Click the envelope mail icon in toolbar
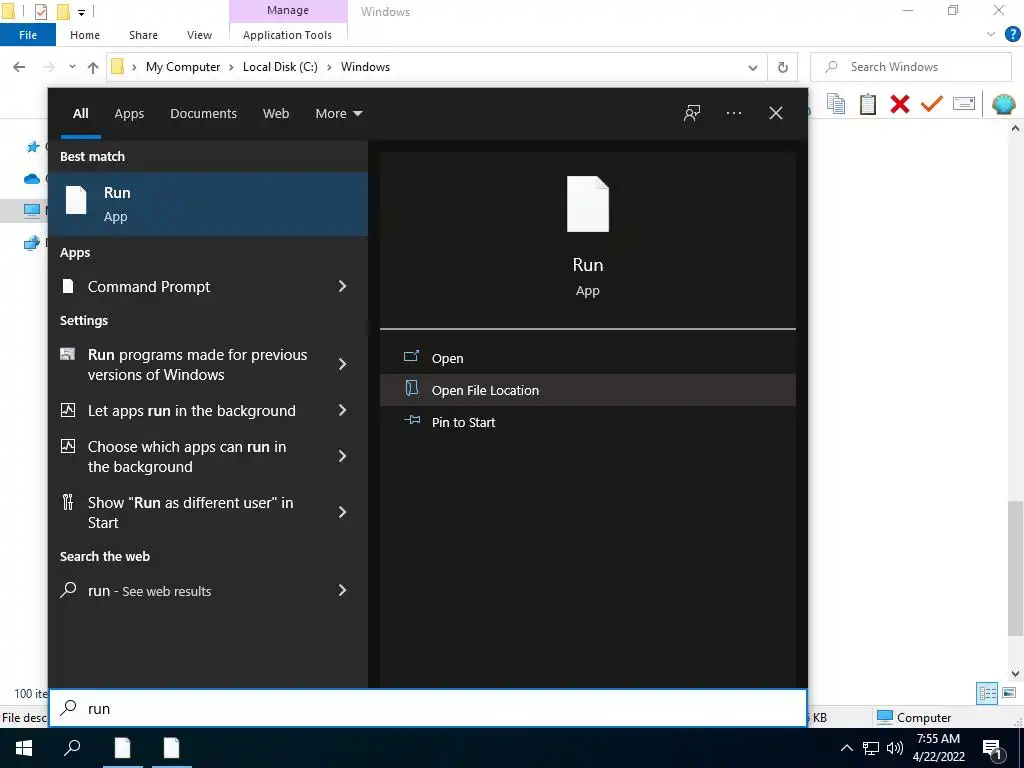The width and height of the screenshot is (1024, 768). point(963,103)
